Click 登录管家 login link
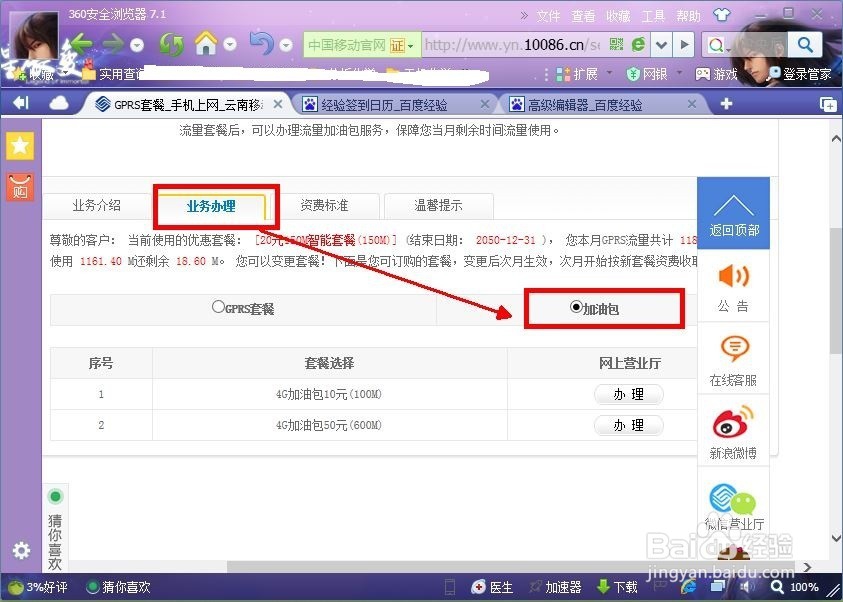The height and width of the screenshot is (602, 843). 801,74
